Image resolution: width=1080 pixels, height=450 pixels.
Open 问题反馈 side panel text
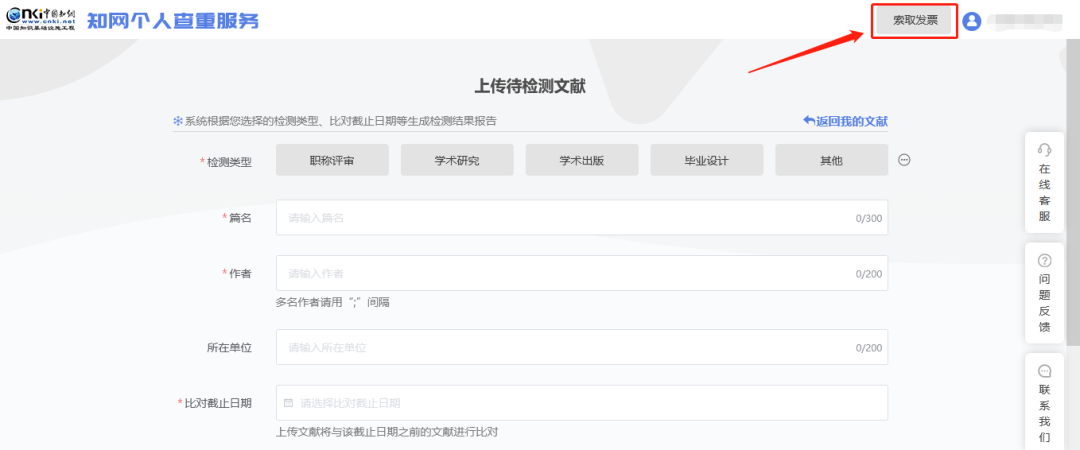[x=1044, y=303]
